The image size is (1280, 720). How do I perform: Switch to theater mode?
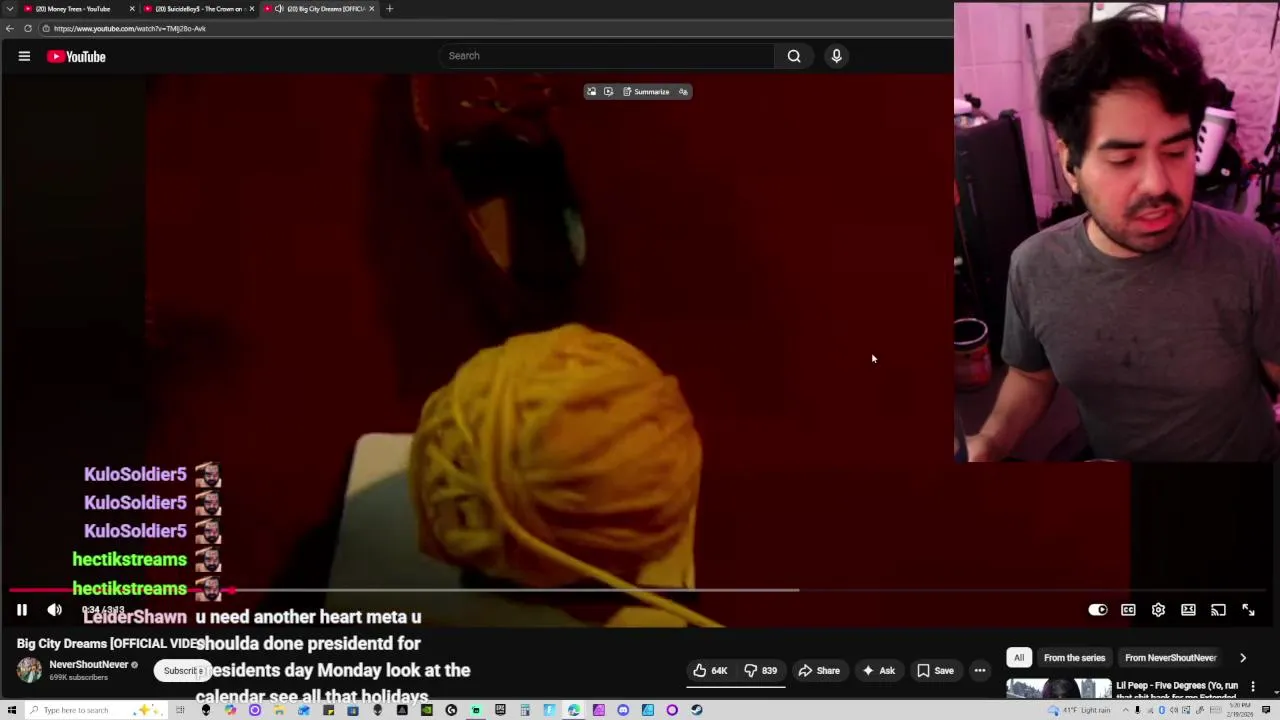(x=1188, y=610)
